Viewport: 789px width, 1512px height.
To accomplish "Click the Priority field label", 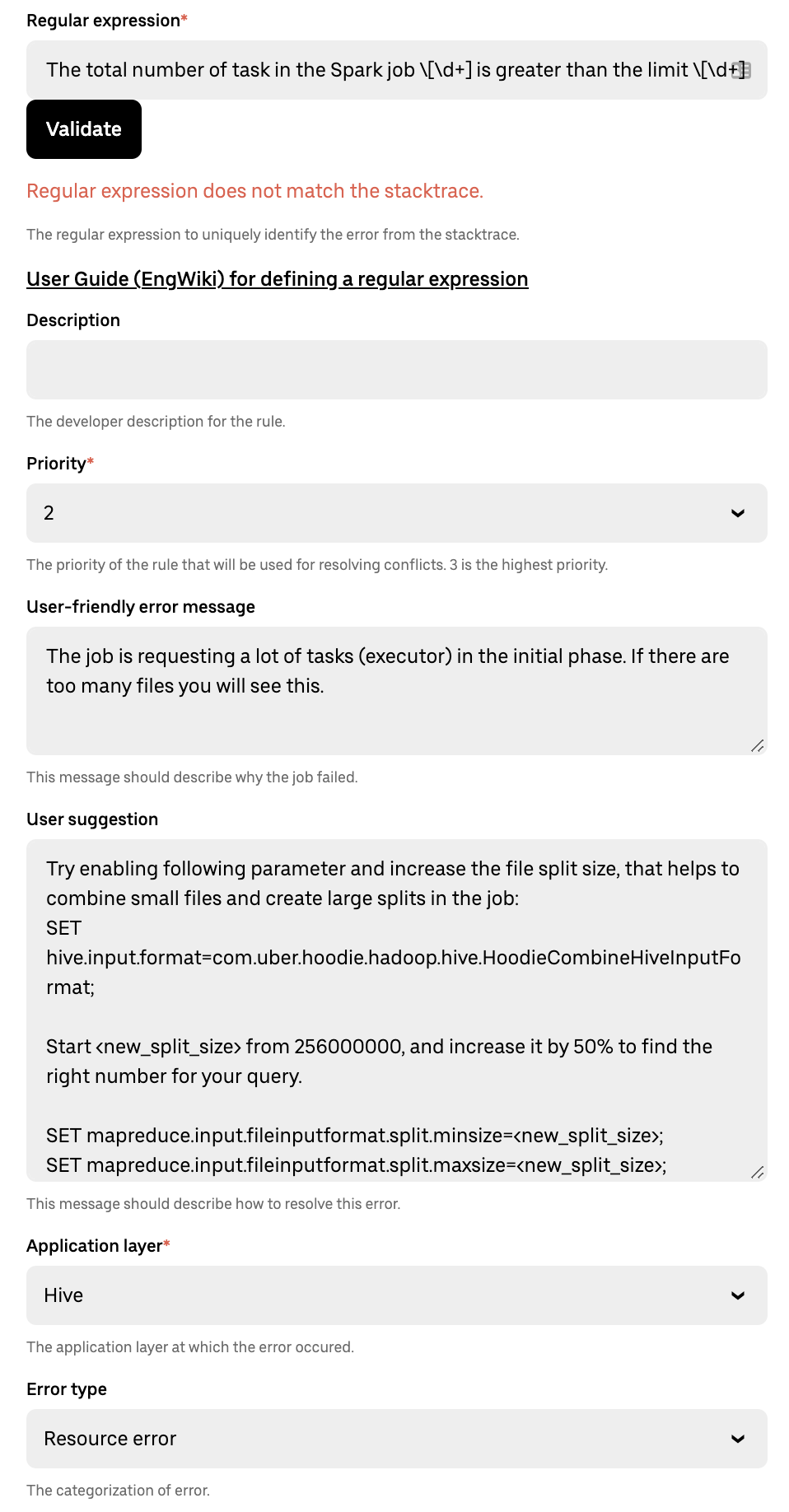I will tap(56, 464).
